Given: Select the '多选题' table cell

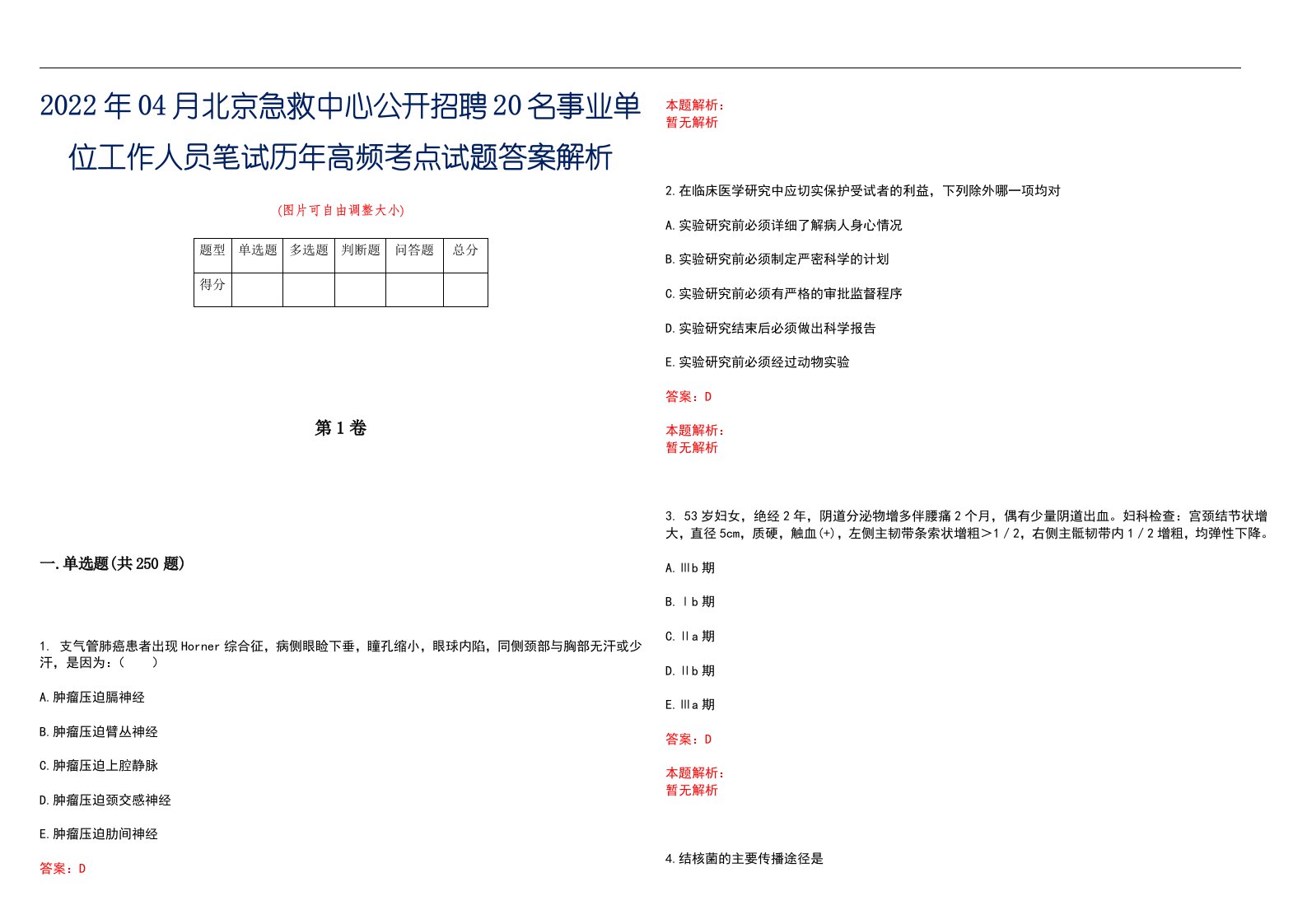Looking at the screenshot, I should click(x=309, y=255).
